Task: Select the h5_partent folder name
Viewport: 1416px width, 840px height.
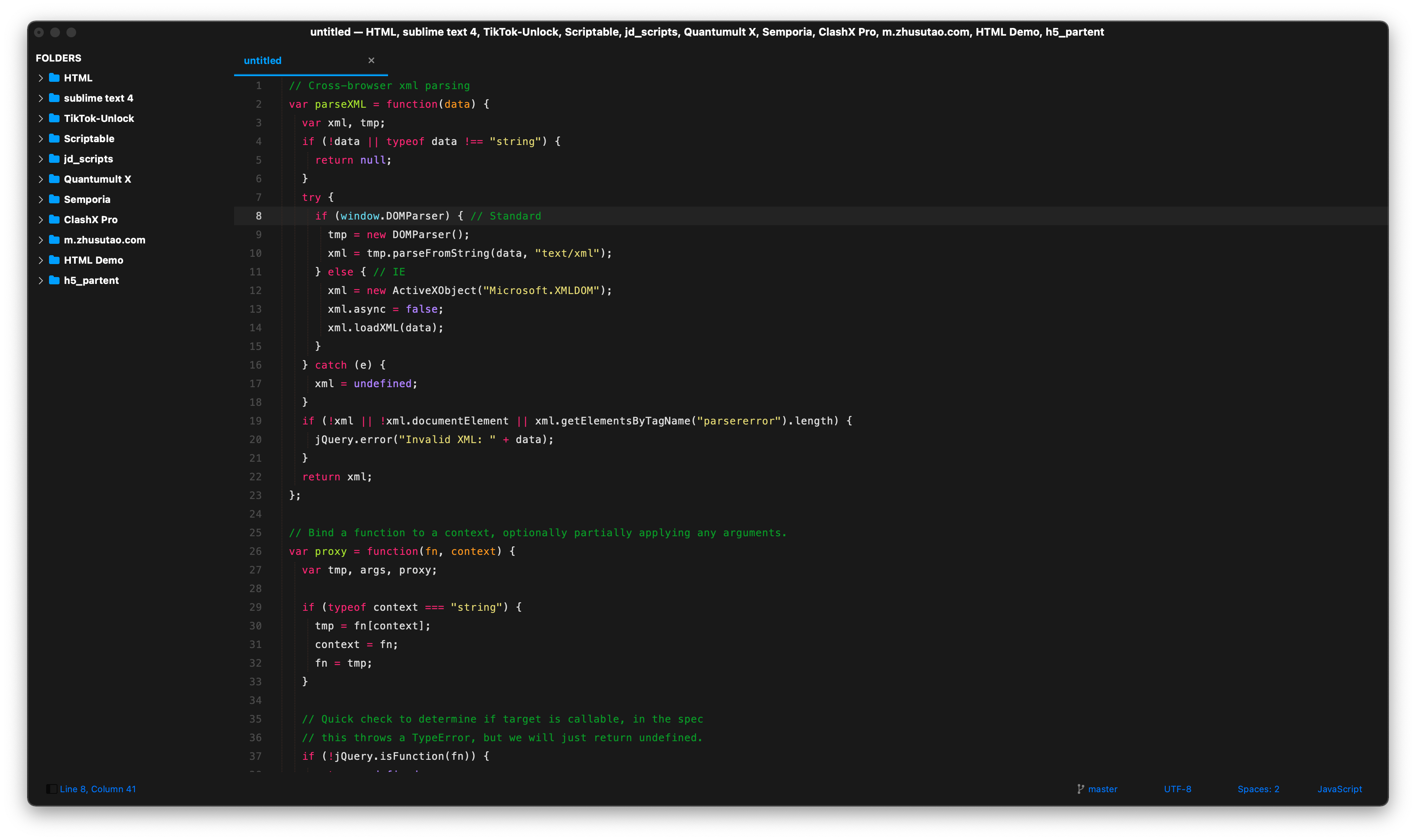Action: click(91, 281)
